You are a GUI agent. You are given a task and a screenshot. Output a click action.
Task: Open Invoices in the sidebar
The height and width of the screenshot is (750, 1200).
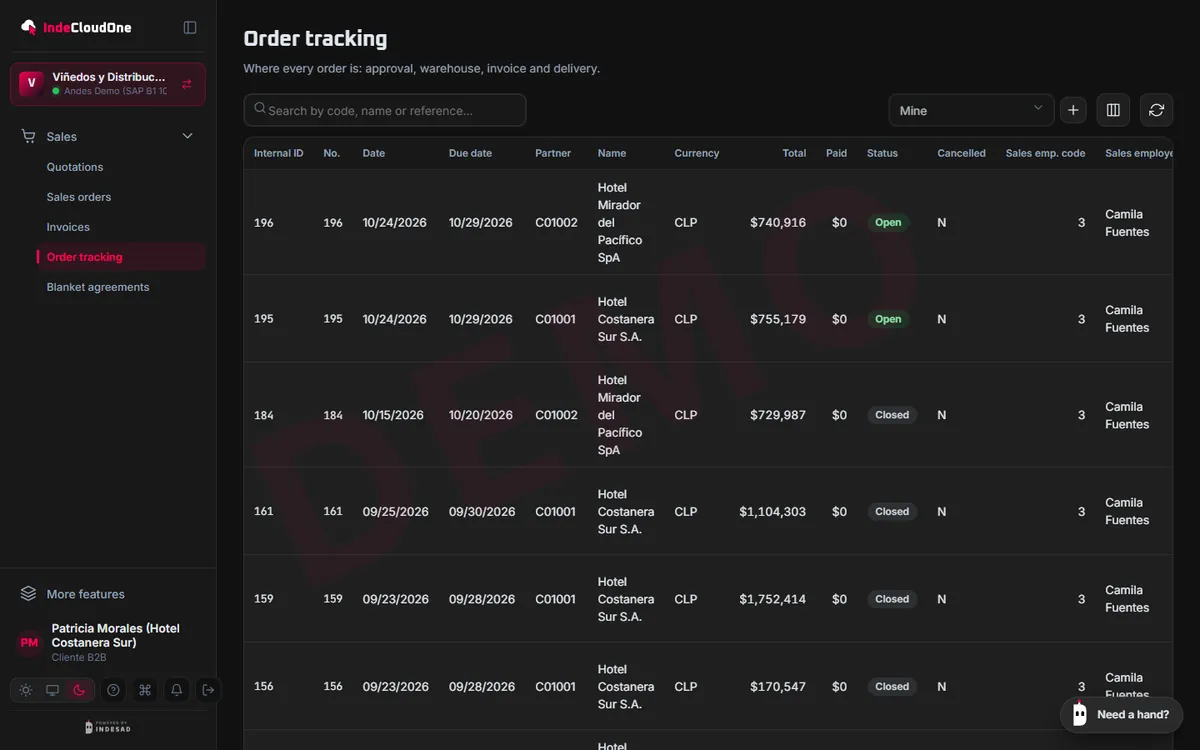[68, 227]
